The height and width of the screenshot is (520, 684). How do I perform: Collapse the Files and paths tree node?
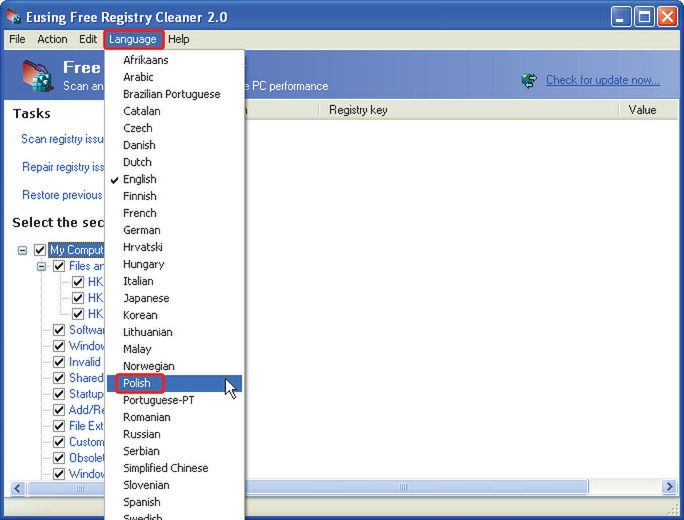pos(41,266)
